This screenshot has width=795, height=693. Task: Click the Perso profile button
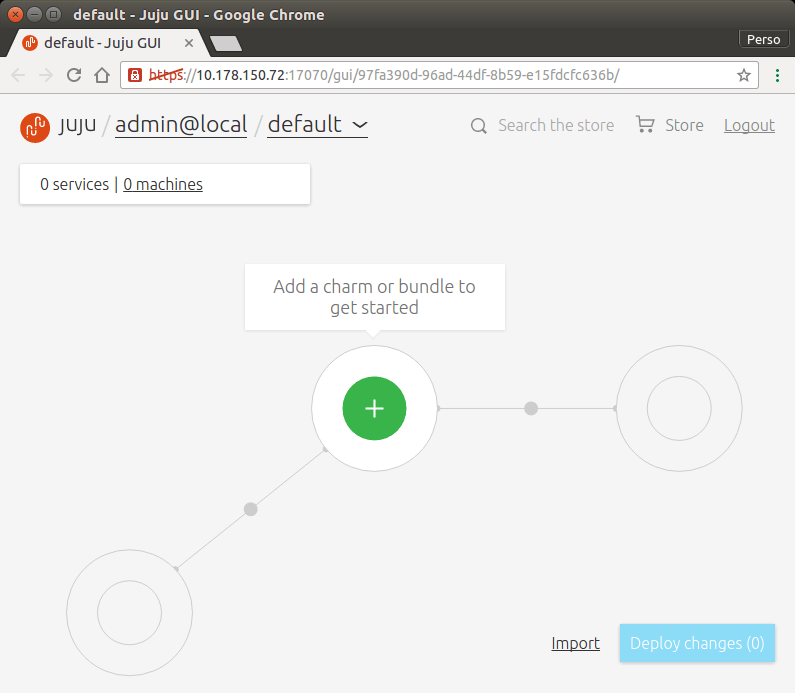(x=763, y=39)
